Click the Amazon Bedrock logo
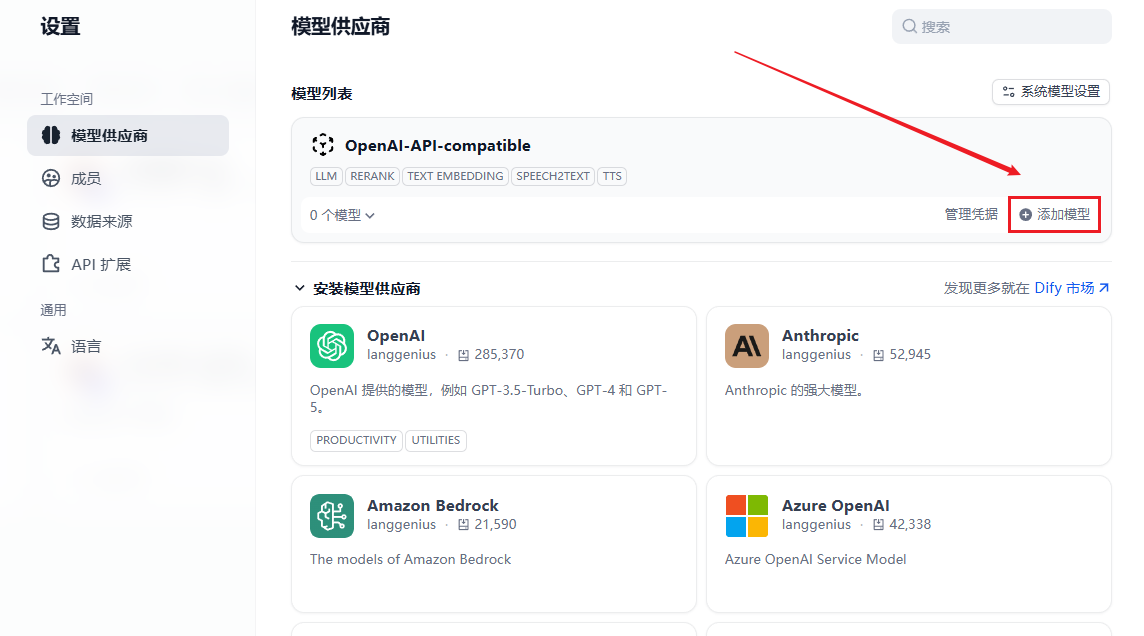This screenshot has width=1144, height=636. pos(332,516)
